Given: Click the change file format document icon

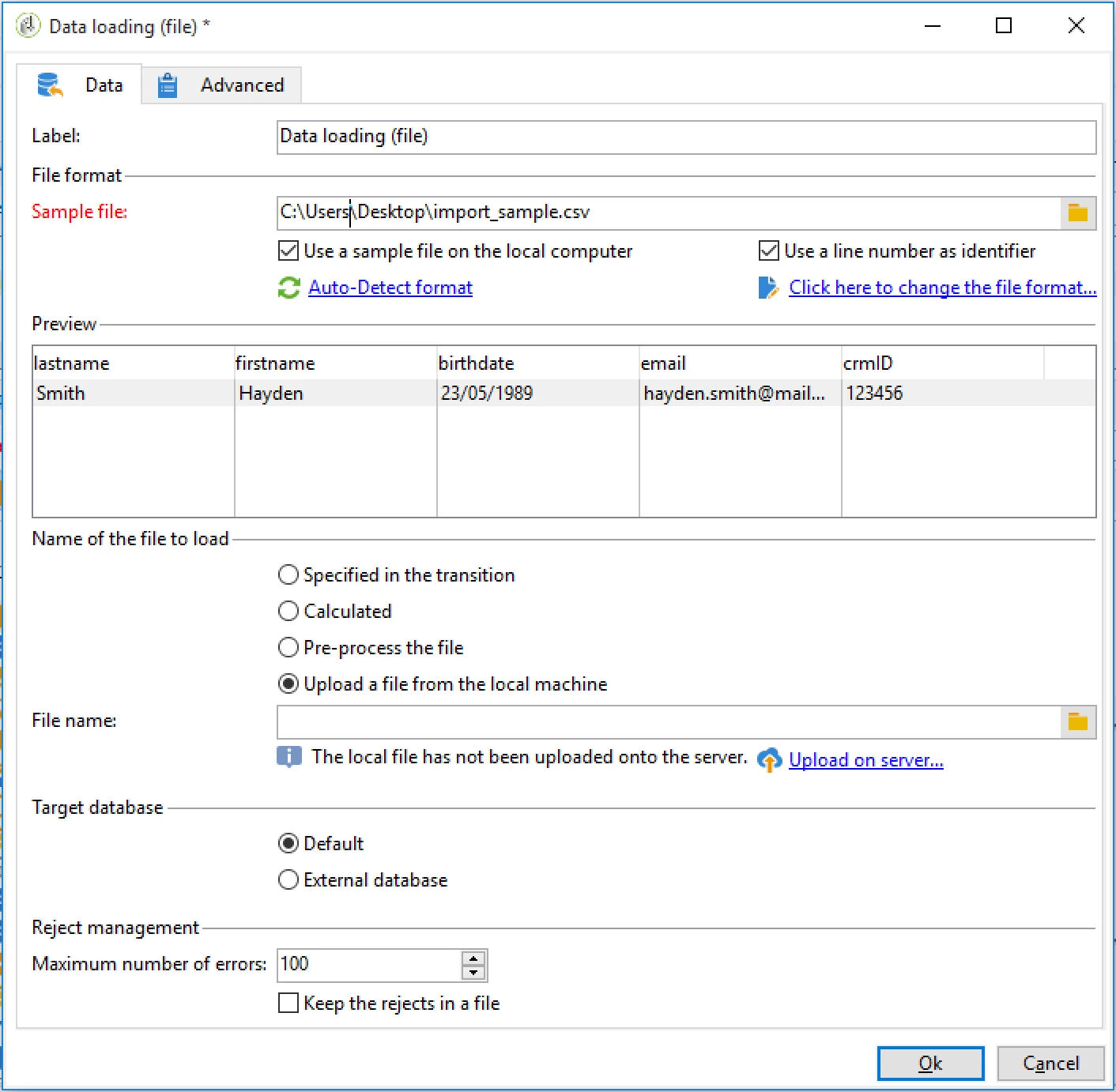Looking at the screenshot, I should (768, 288).
